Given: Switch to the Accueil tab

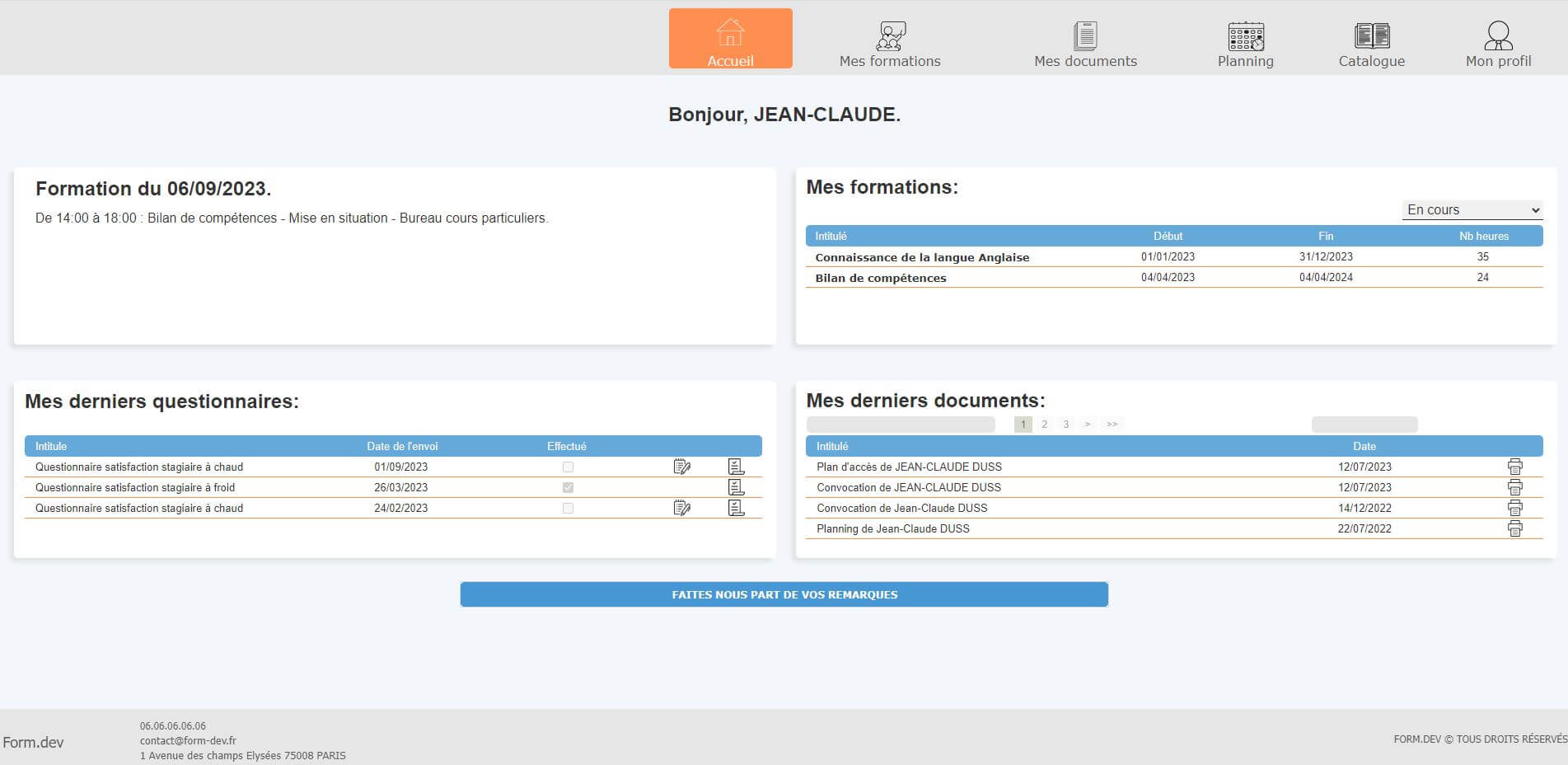Looking at the screenshot, I should pyautogui.click(x=730, y=37).
